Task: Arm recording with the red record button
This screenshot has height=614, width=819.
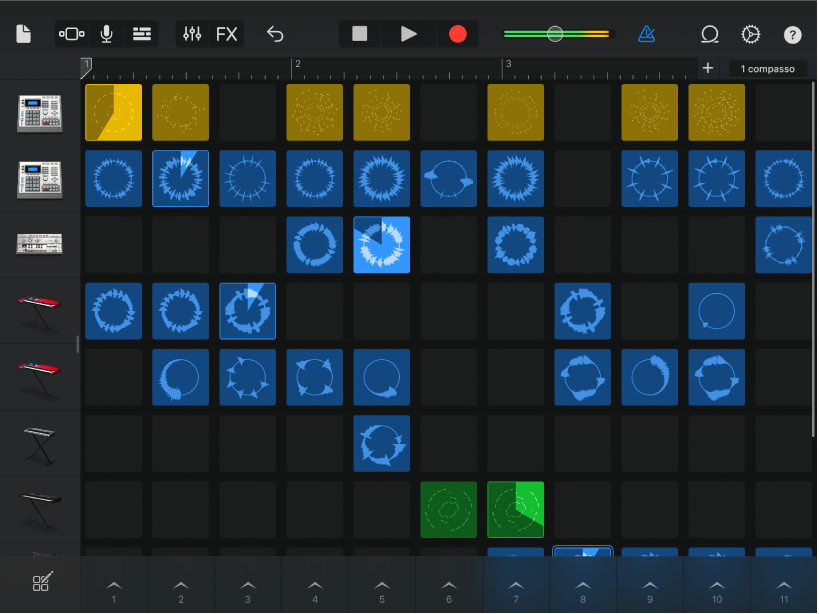Action: coord(456,33)
